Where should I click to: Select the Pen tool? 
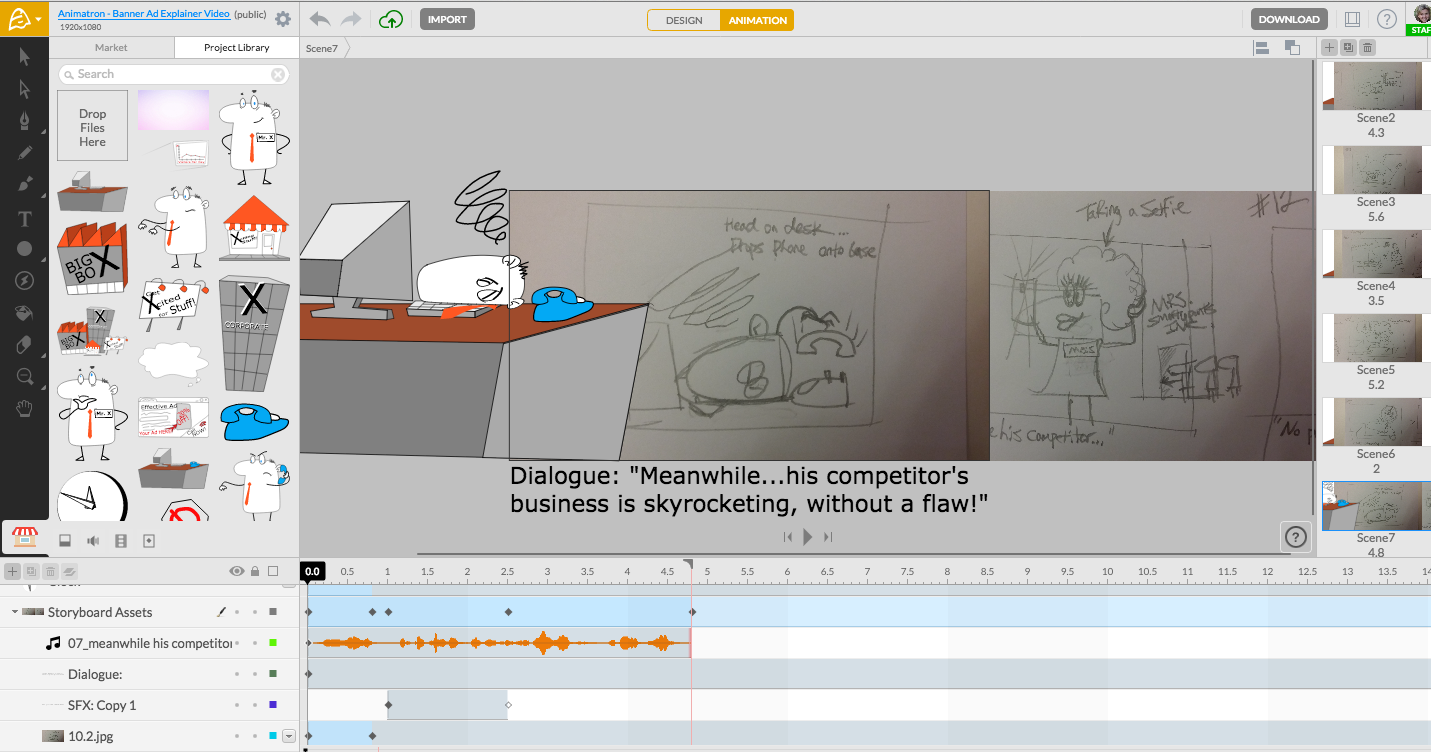24,121
